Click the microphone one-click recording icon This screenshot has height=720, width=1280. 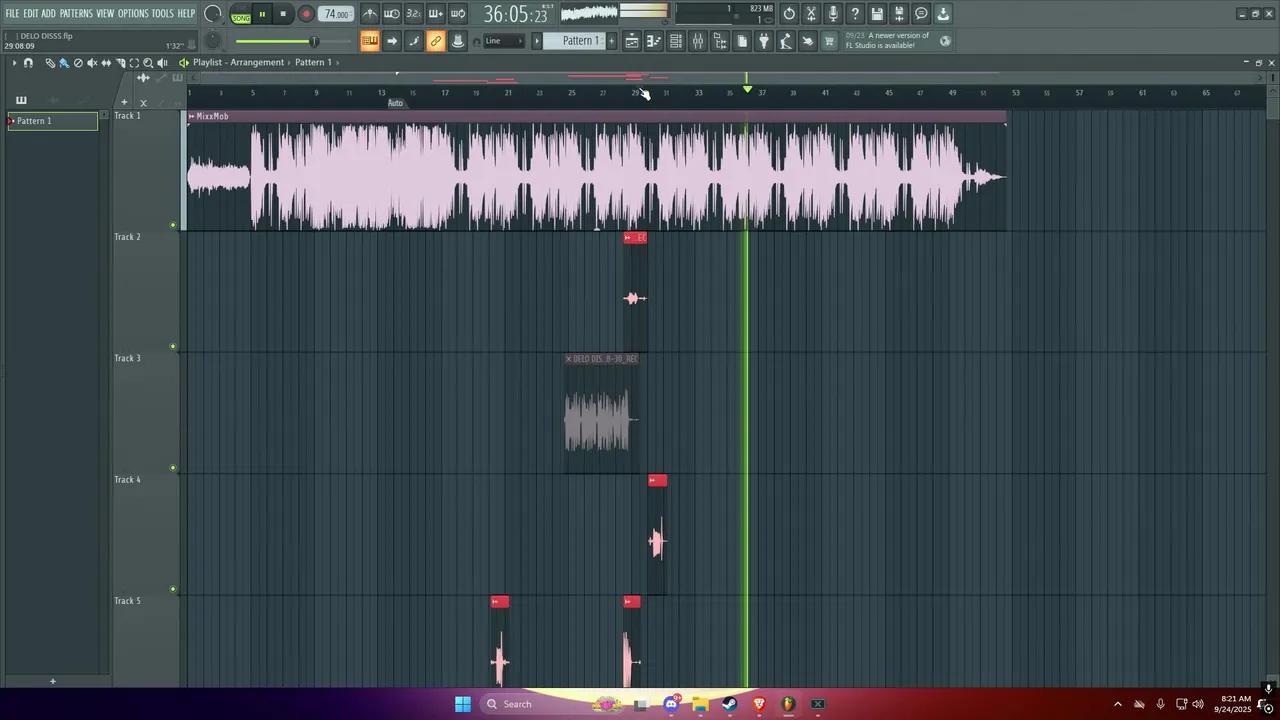pos(833,14)
